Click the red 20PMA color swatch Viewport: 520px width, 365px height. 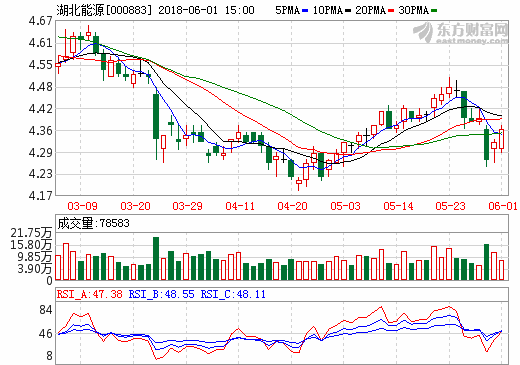tap(391, 11)
